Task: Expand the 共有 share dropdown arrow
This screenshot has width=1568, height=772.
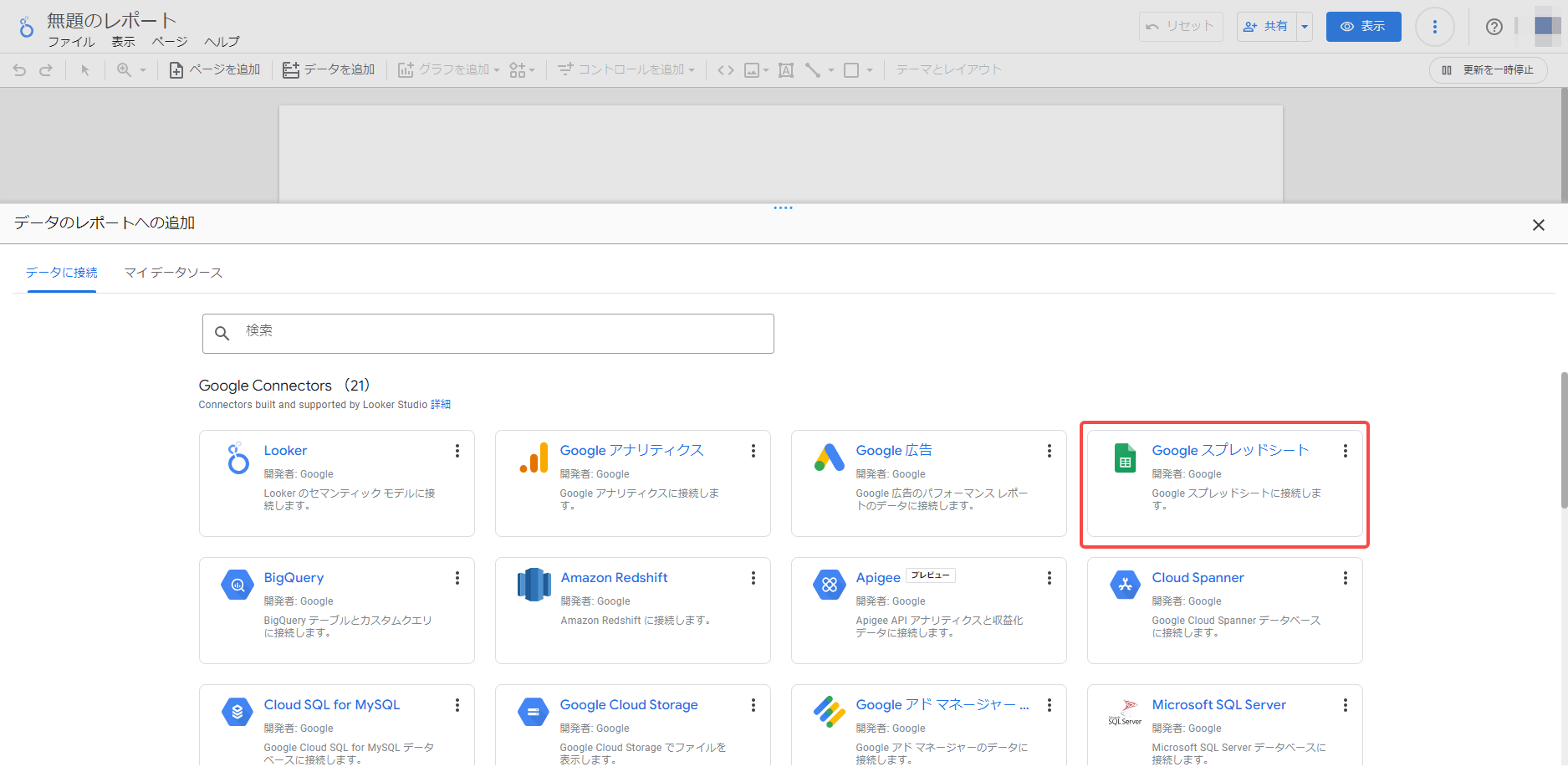Action: 1305,27
